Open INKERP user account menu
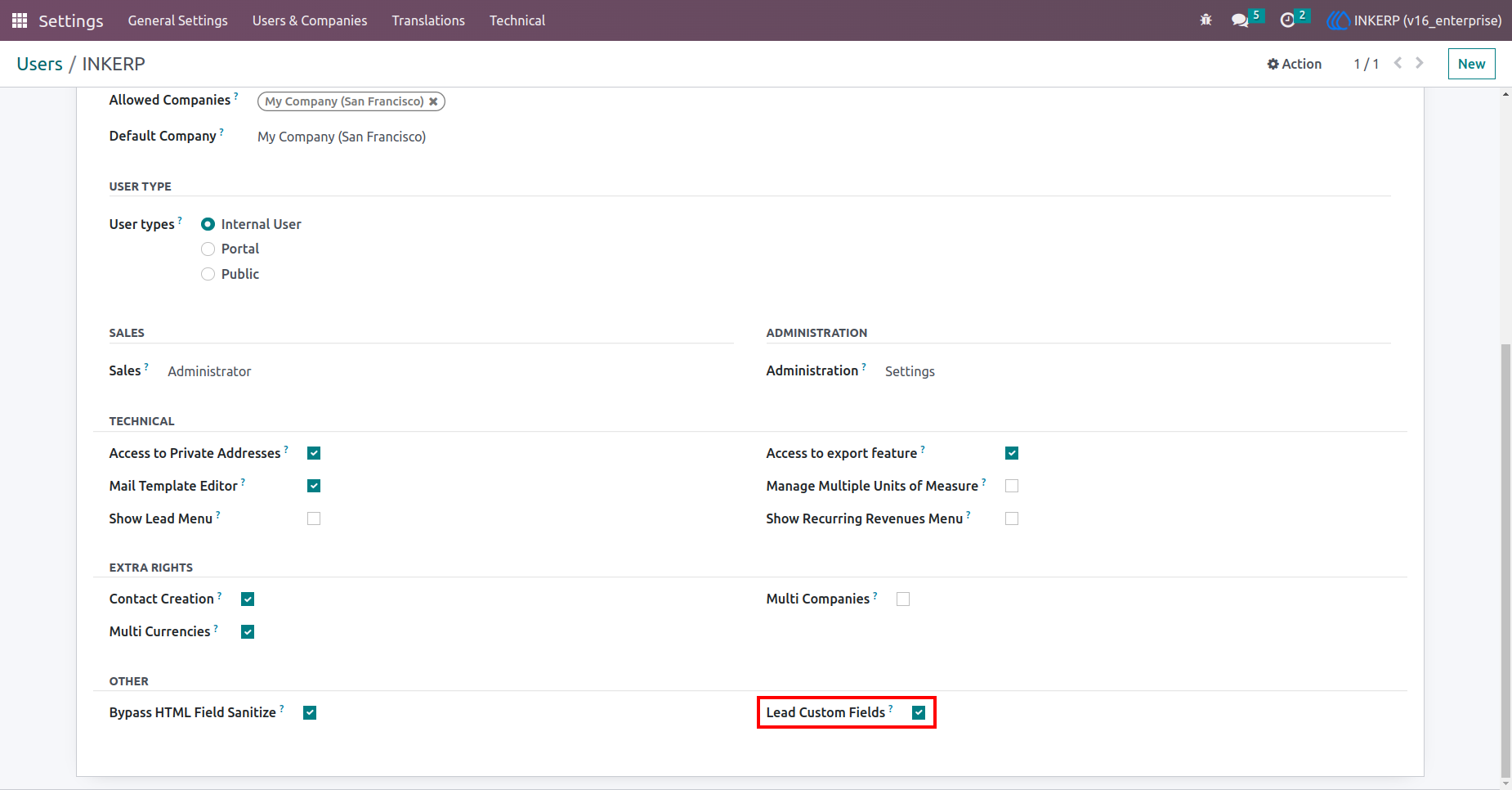1512x790 pixels. [1415, 20]
